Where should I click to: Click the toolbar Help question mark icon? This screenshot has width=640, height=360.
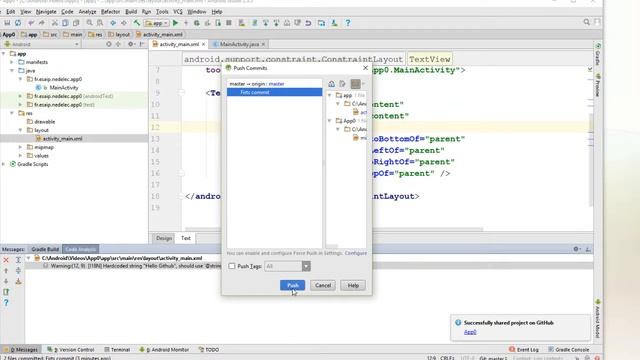(x=348, y=23)
